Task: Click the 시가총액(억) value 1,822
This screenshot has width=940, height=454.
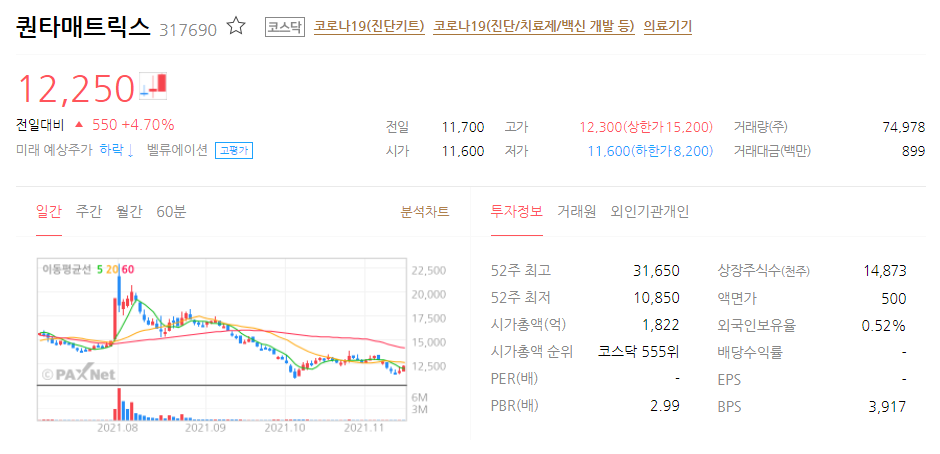Action: (x=660, y=325)
